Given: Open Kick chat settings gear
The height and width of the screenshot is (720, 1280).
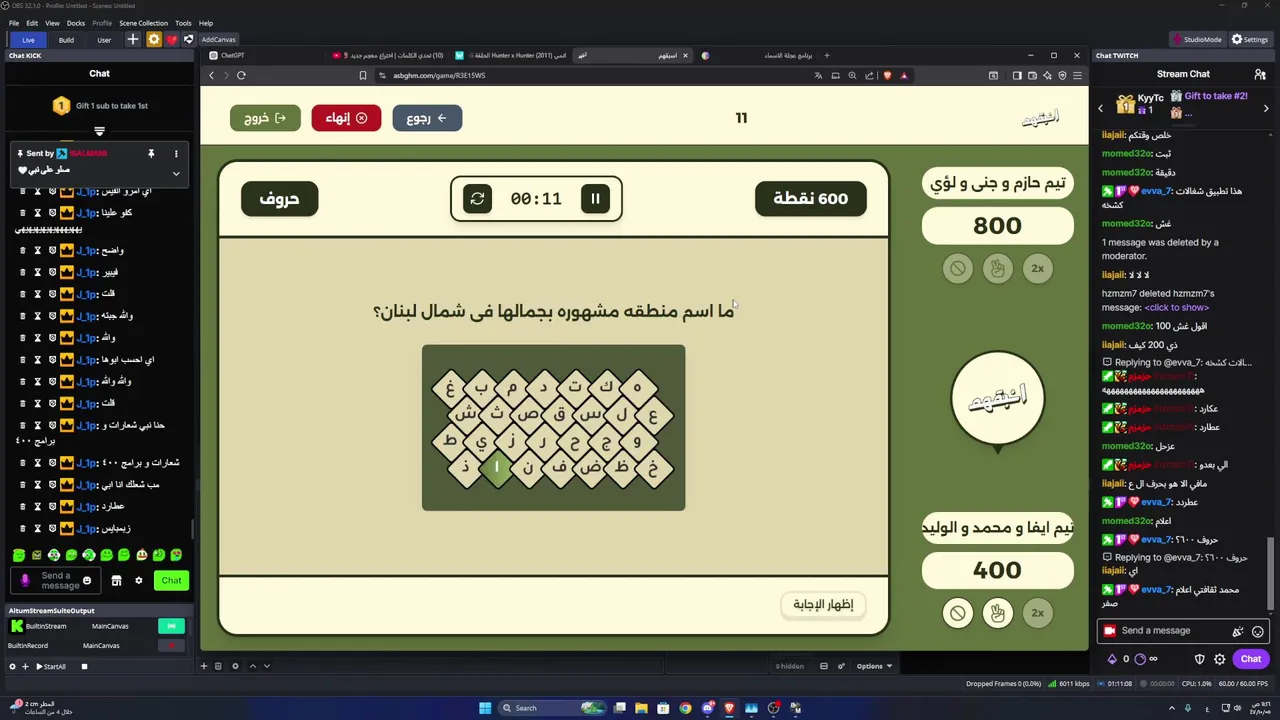Looking at the screenshot, I should [x=139, y=580].
